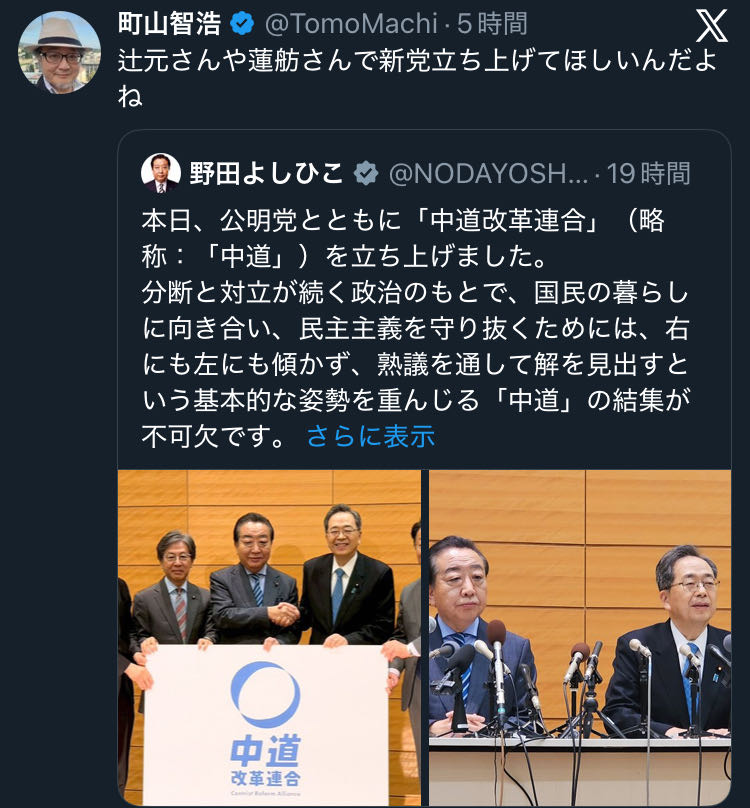This screenshot has height=808, width=750.
Task: Click the 野田よしひこ display name
Action: pos(266,173)
